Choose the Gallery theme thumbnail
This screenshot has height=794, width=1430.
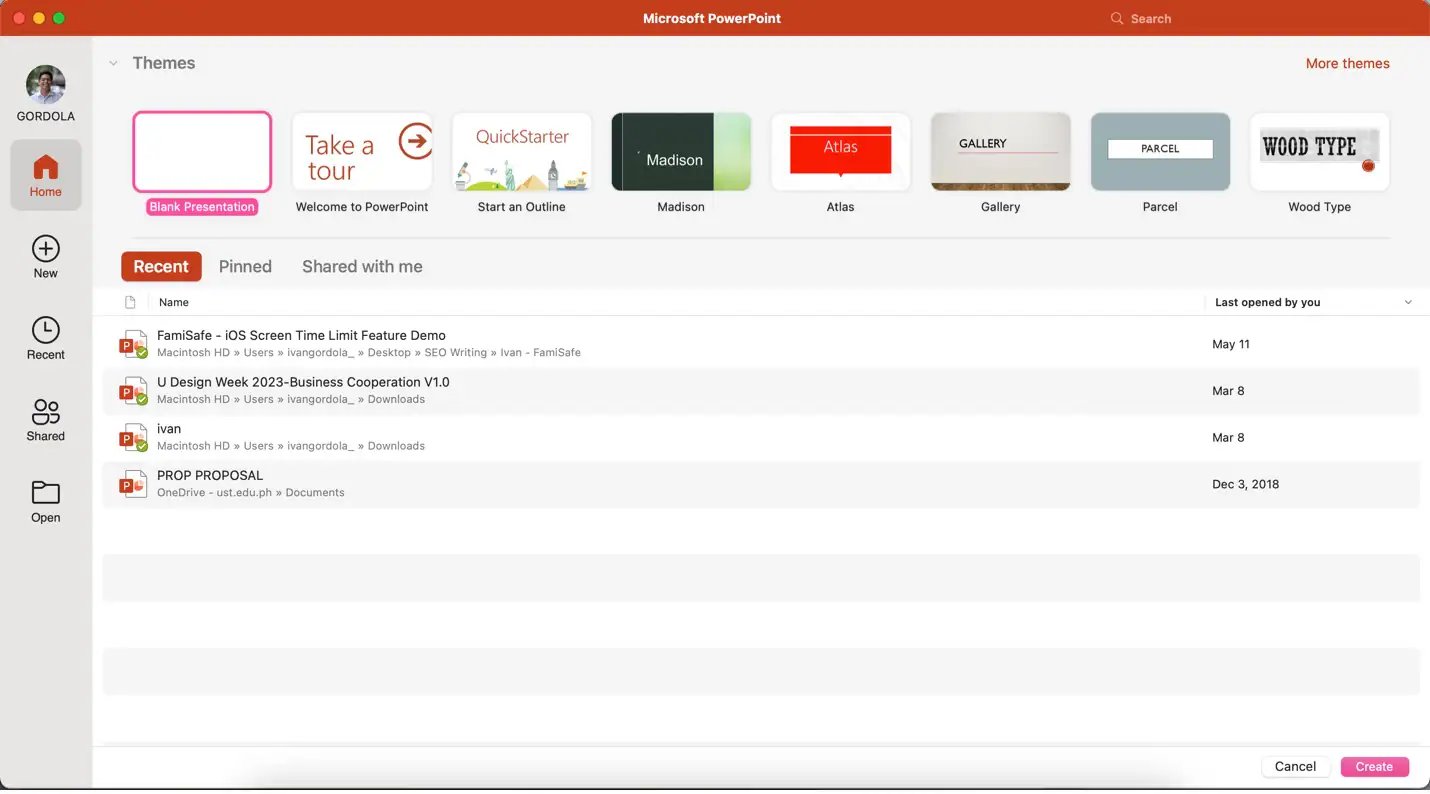[1000, 152]
